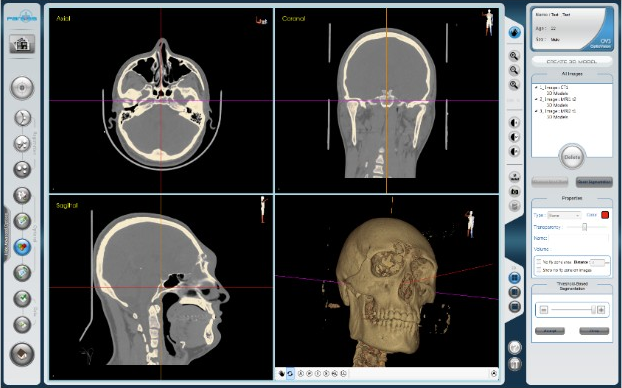This screenshot has height=388, width=622.
Task: Click the P view button in 3D toolbar
Action: coord(309,373)
